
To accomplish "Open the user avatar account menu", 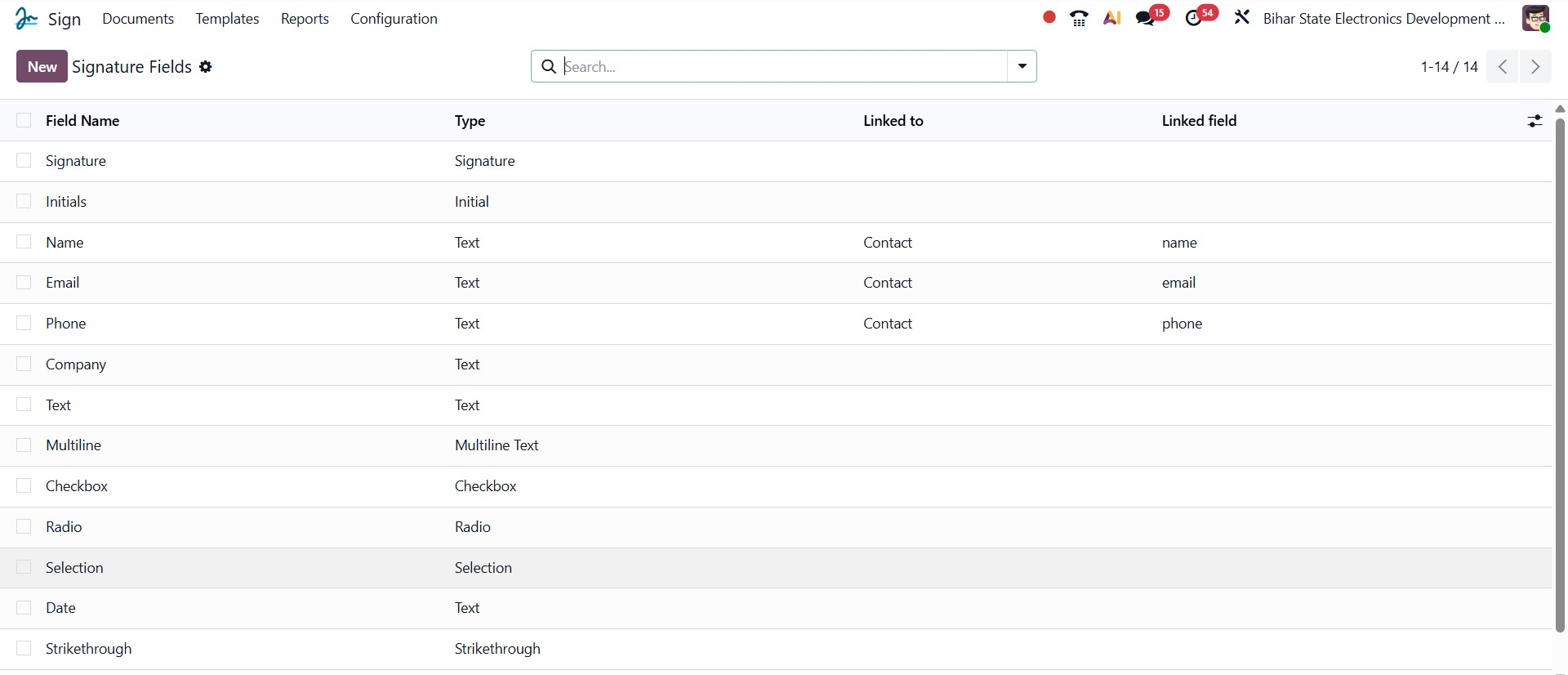I will point(1535,18).
